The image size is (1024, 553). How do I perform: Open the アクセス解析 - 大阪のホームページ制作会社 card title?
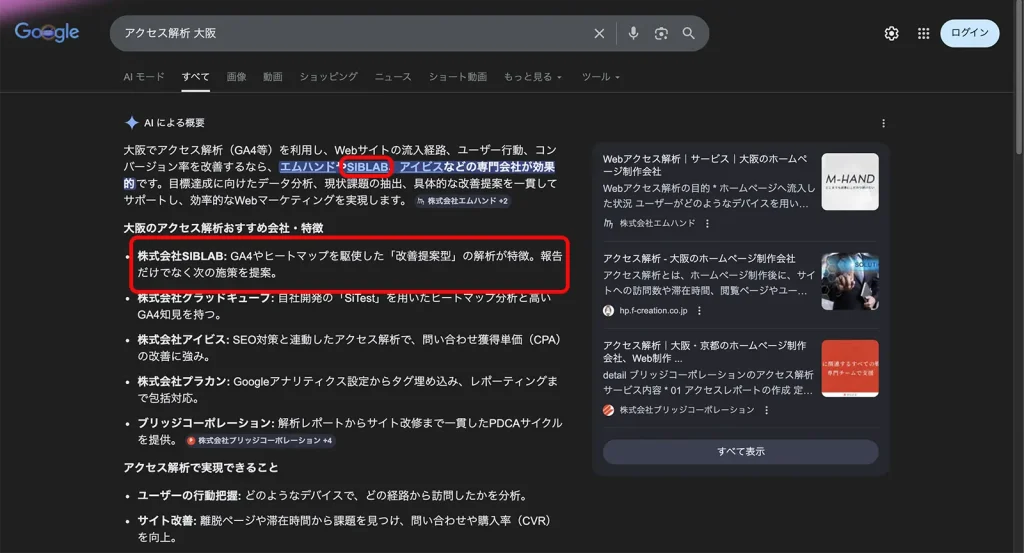tap(699, 259)
